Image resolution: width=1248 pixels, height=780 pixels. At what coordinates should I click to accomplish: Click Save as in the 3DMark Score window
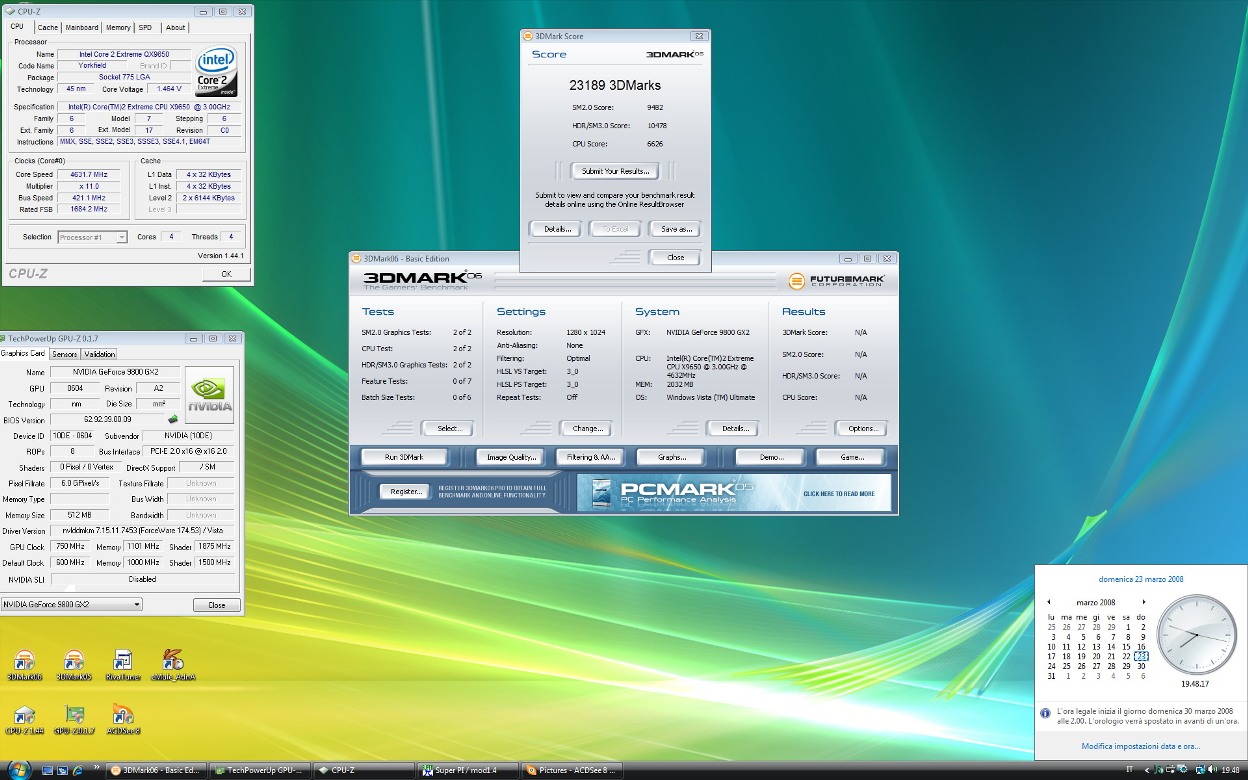pos(676,229)
